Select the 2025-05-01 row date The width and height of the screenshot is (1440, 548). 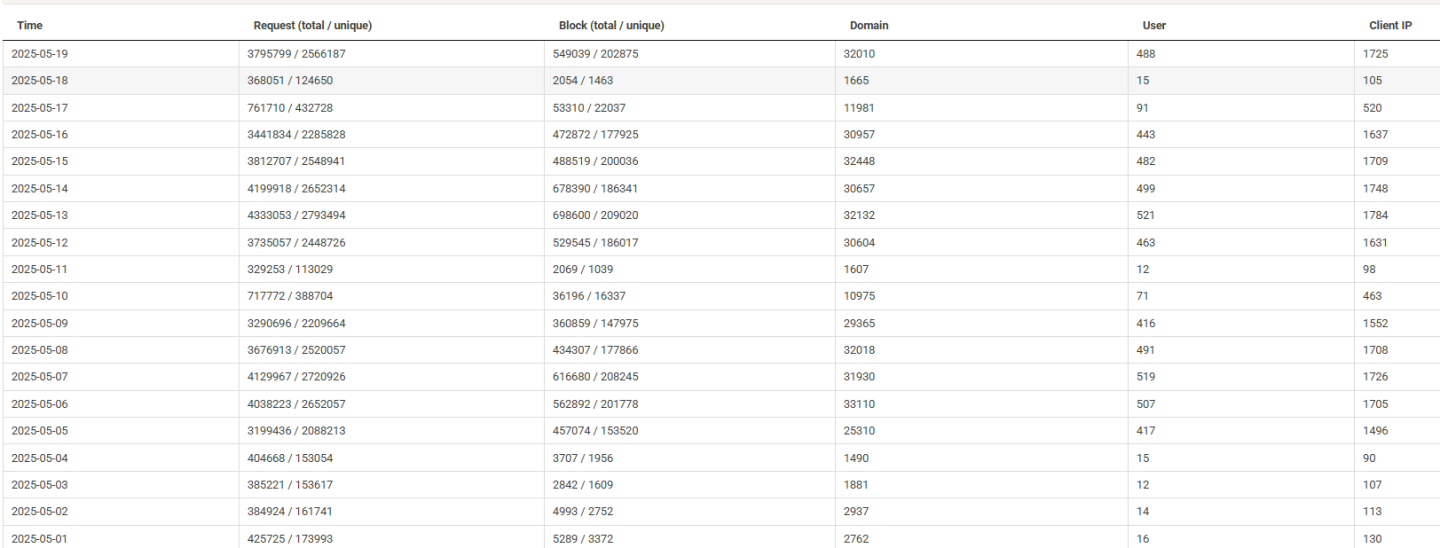(39, 539)
